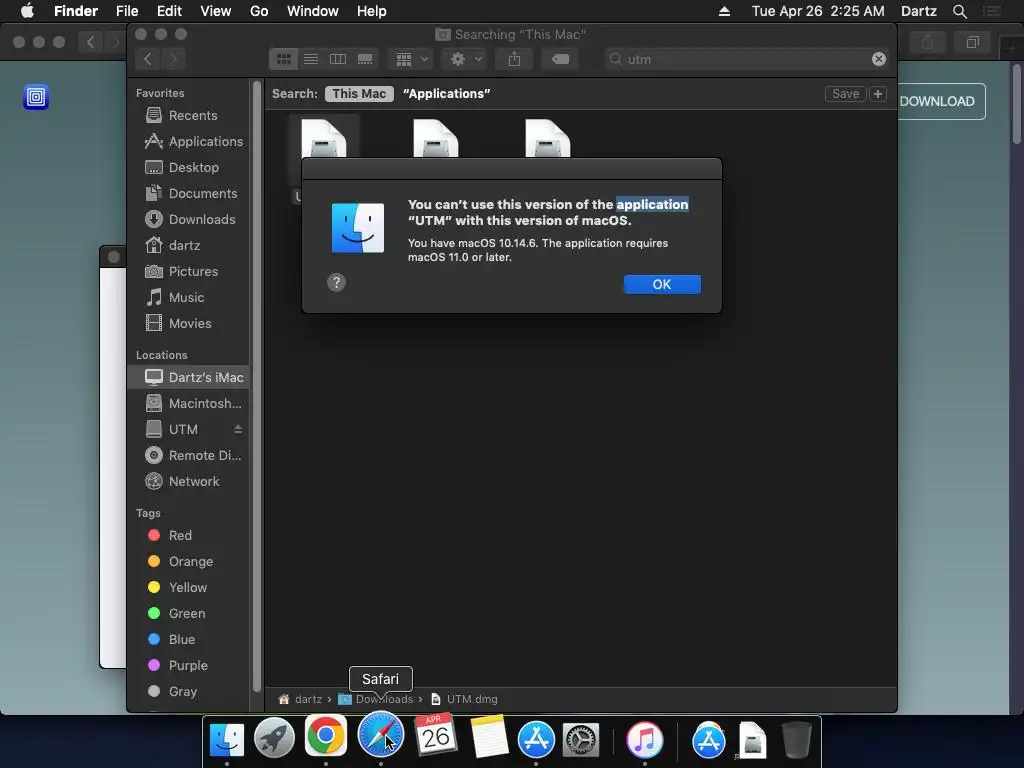Switch Finder to list view

311,59
